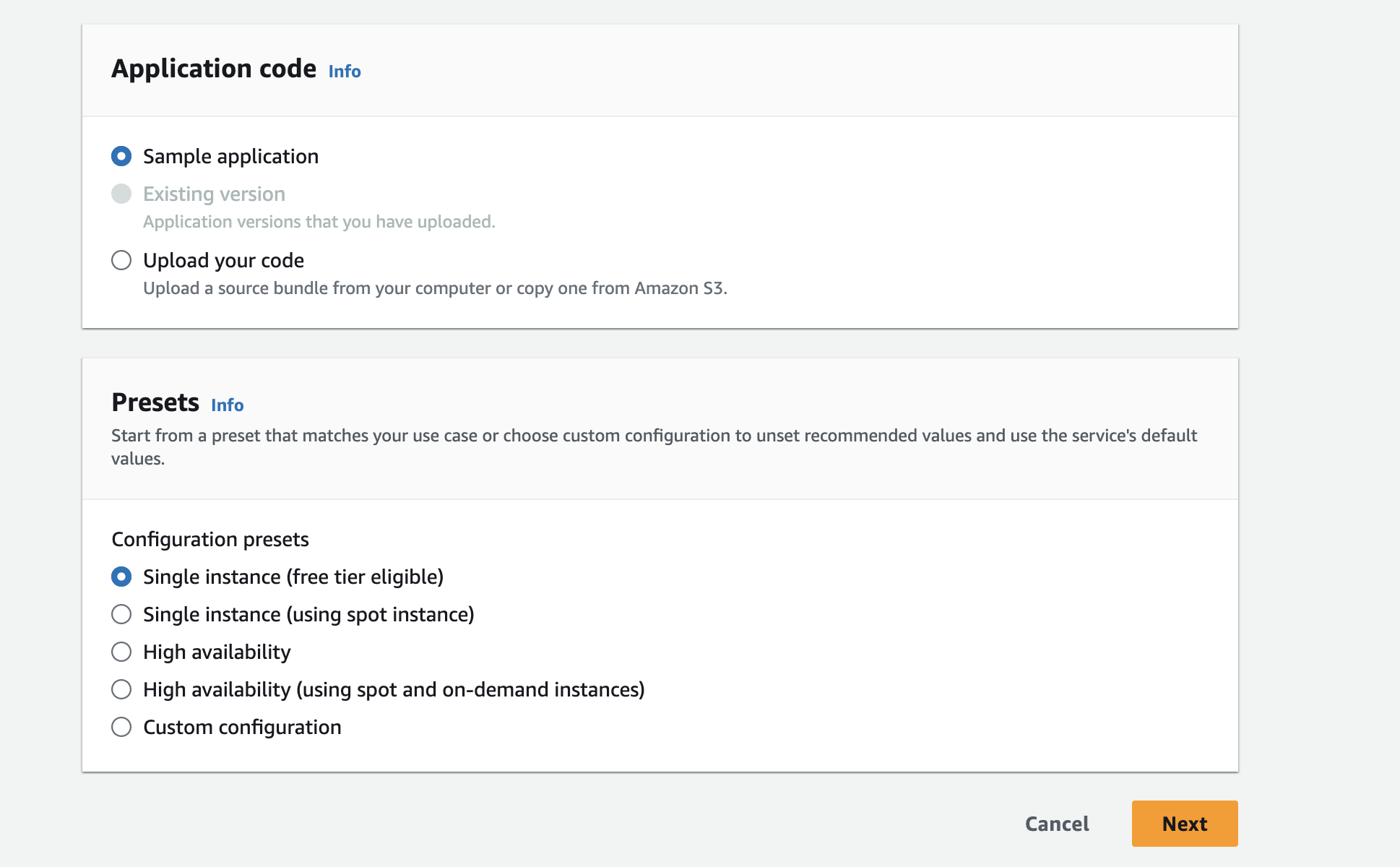
Task: Click 'Single instance (free tier eligible)' label text
Action: pos(293,577)
